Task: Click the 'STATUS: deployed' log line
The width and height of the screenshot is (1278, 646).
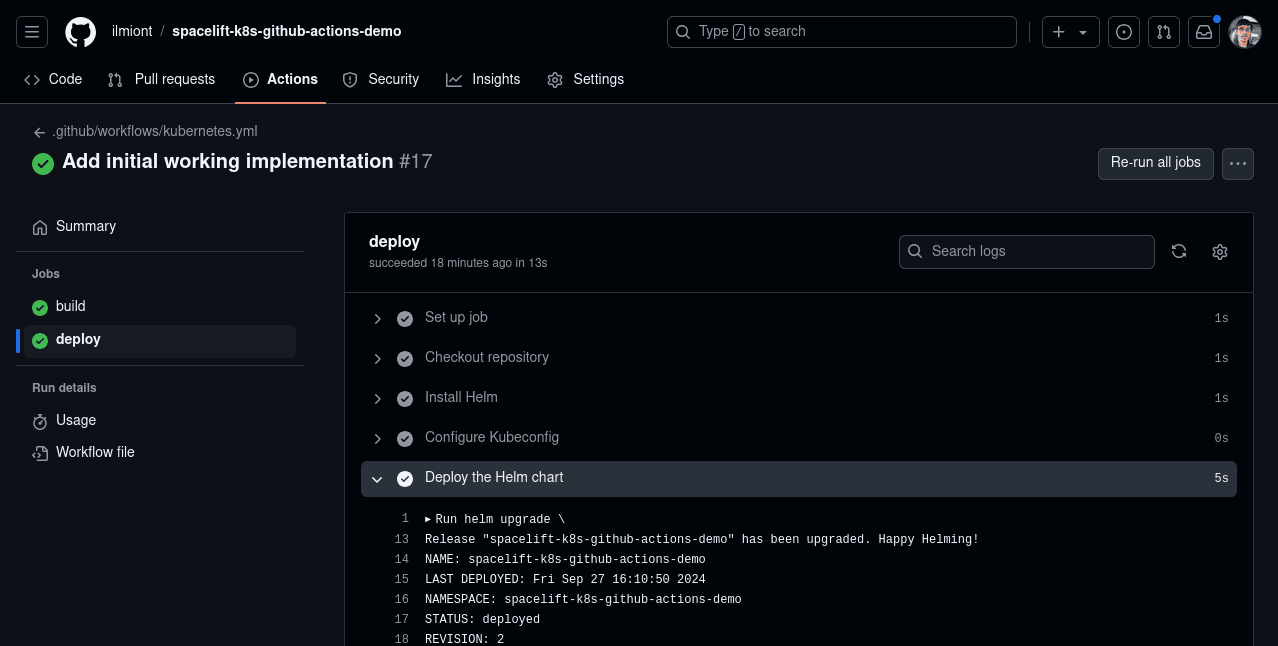Action: tap(482, 619)
